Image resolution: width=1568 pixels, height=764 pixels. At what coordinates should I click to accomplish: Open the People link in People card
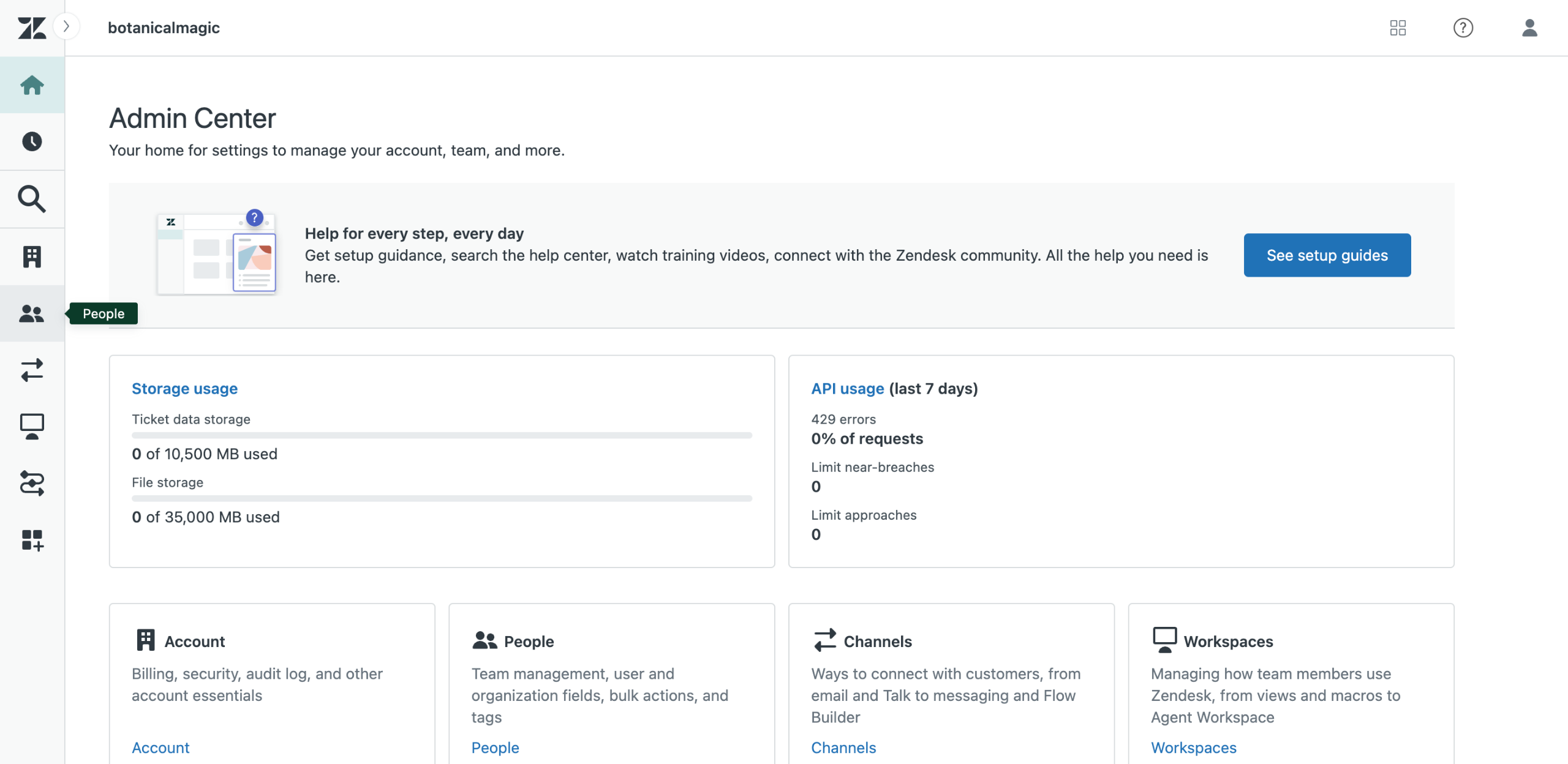coord(495,747)
